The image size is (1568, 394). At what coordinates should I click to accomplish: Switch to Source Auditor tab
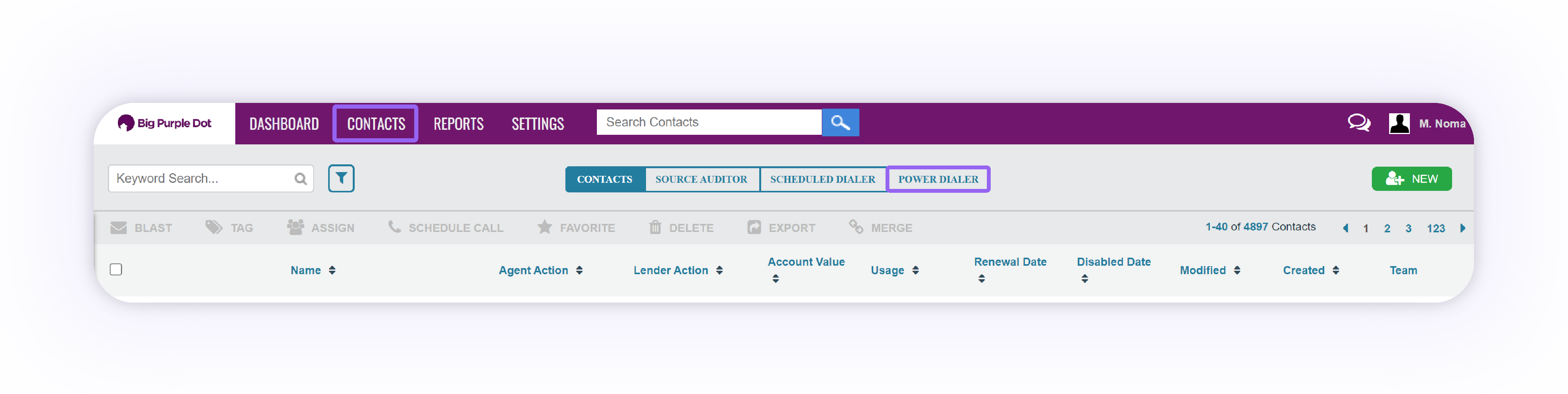(x=701, y=179)
